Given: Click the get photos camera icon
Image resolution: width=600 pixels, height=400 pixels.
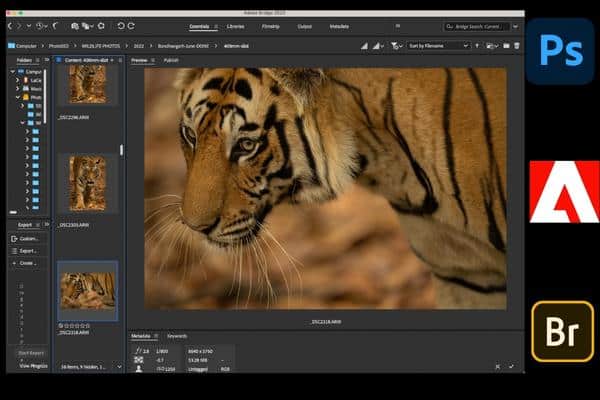Looking at the screenshot, I should coord(77,25).
